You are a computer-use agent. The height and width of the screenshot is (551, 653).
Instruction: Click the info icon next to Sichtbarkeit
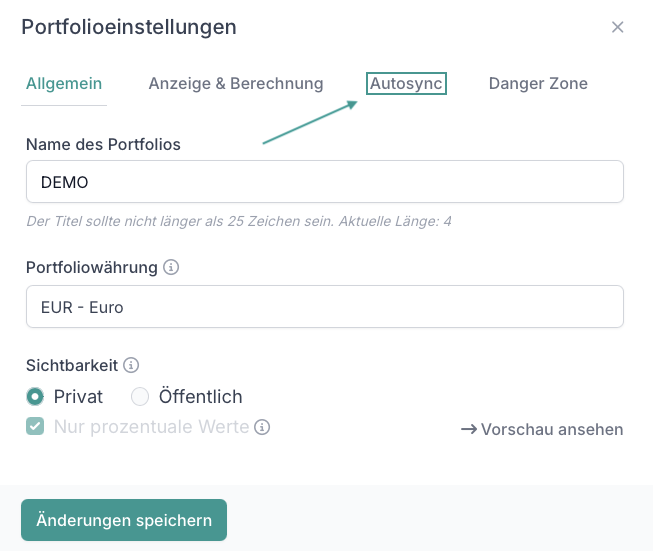pos(131,365)
